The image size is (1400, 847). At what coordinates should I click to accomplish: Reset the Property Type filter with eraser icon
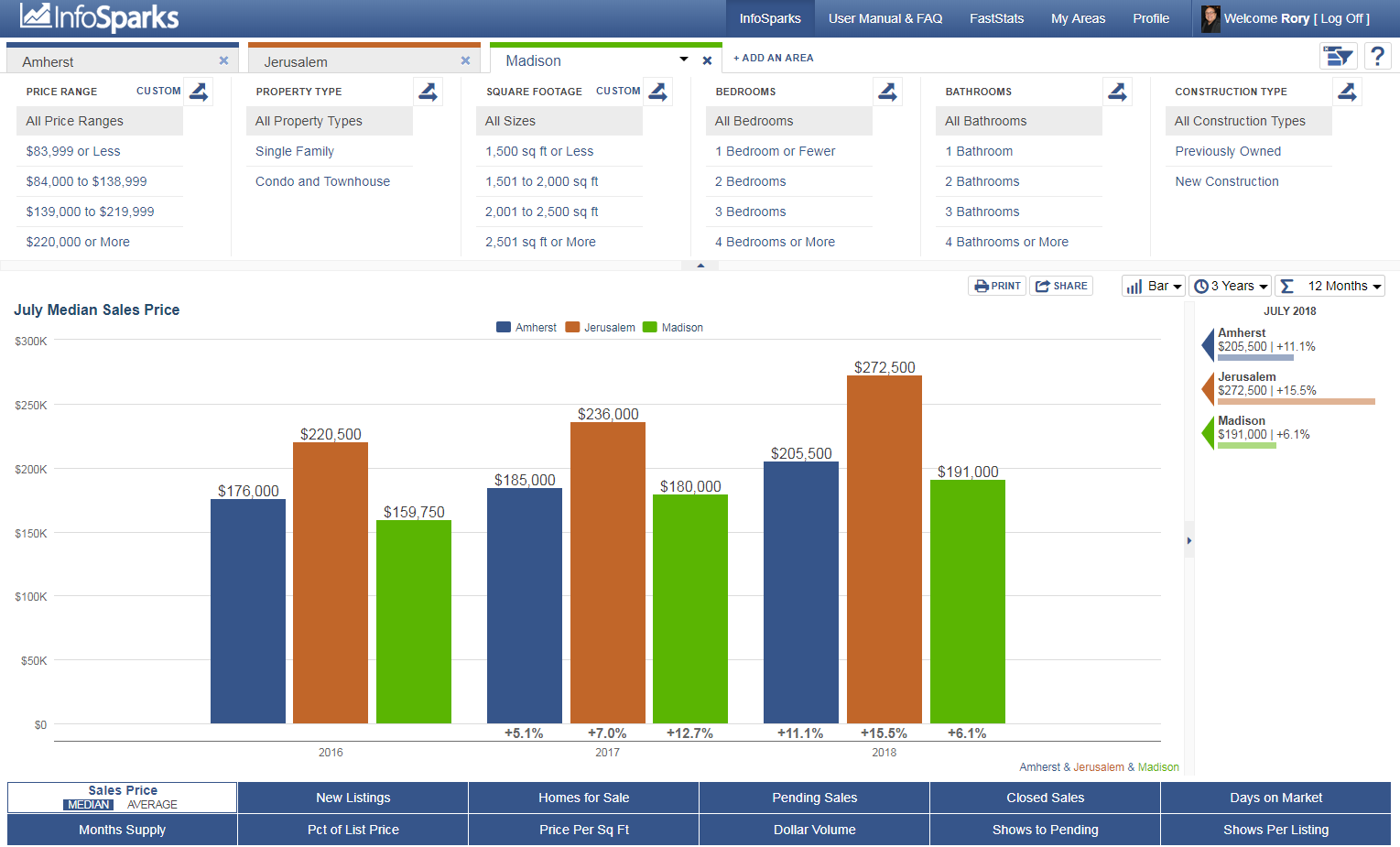(x=428, y=92)
